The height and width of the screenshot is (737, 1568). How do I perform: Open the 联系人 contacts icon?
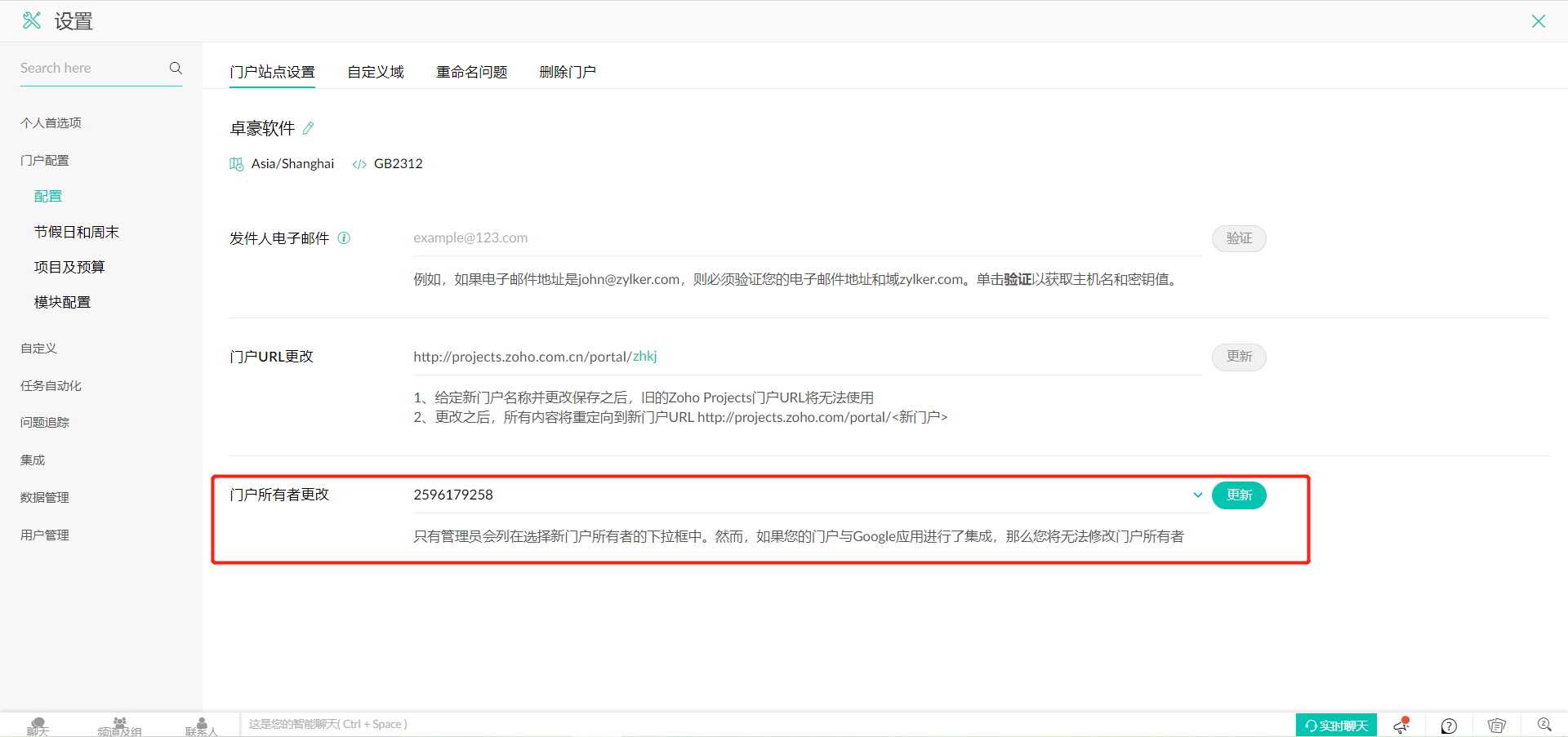(x=201, y=726)
